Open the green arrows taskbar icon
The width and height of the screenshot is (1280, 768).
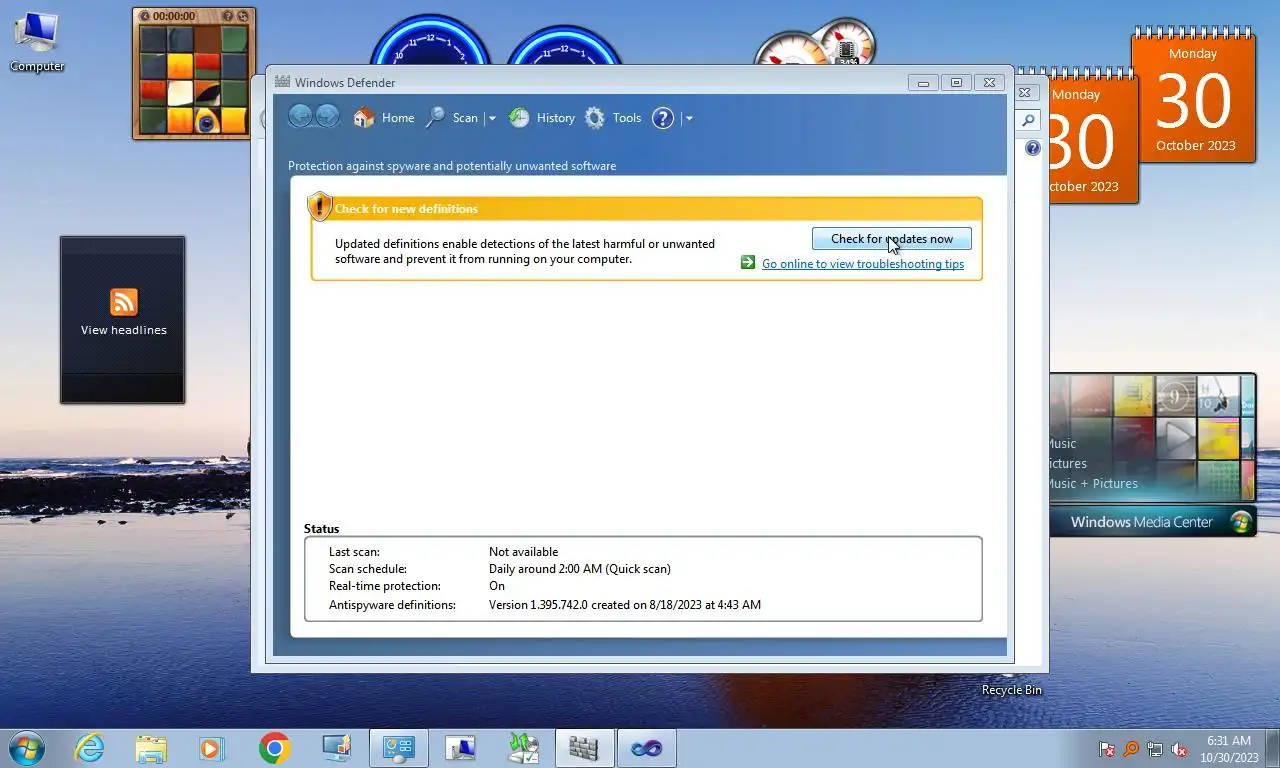point(522,747)
